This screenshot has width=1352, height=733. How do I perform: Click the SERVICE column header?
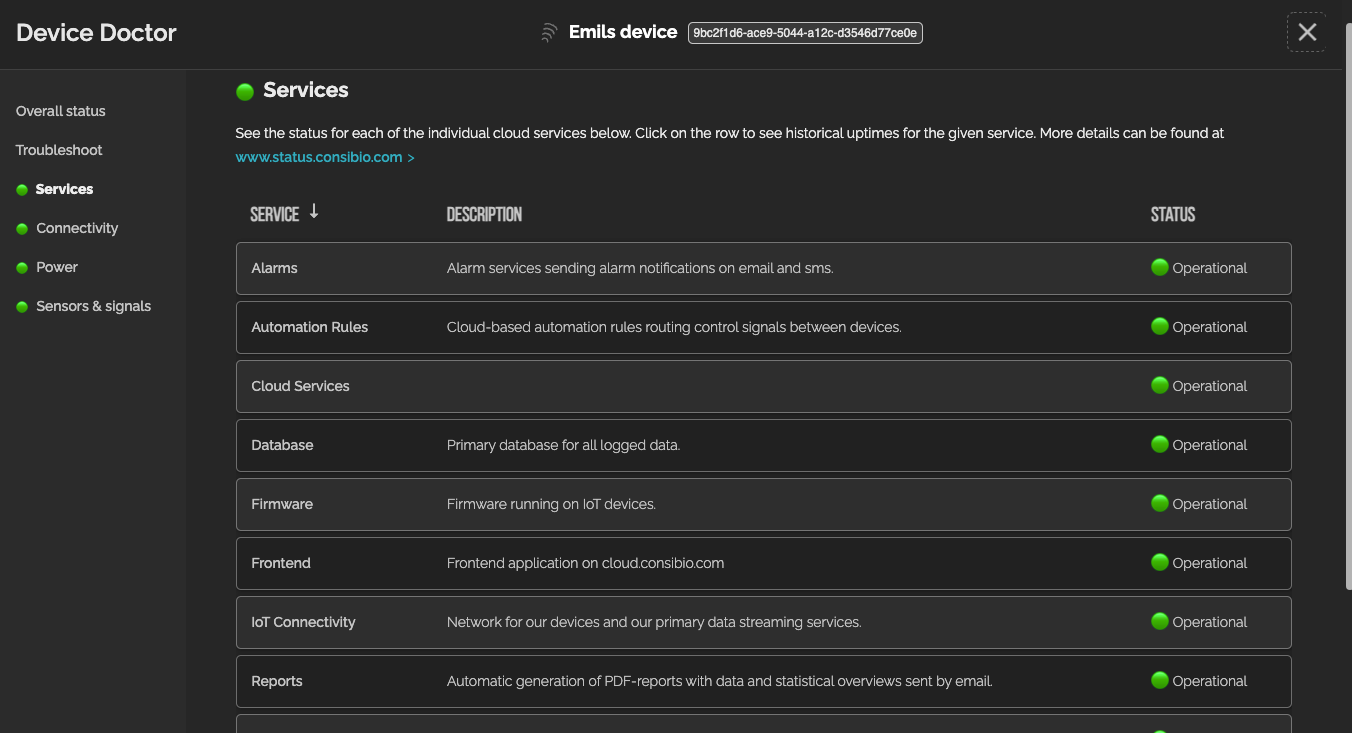275,214
